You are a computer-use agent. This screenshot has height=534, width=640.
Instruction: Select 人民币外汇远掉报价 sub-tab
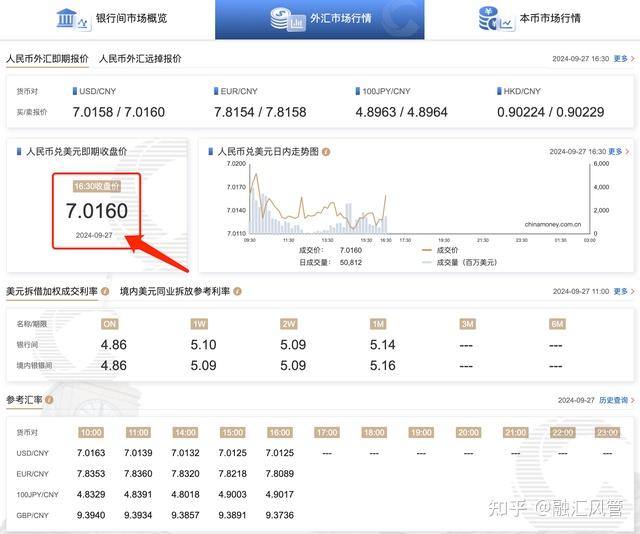coord(140,59)
